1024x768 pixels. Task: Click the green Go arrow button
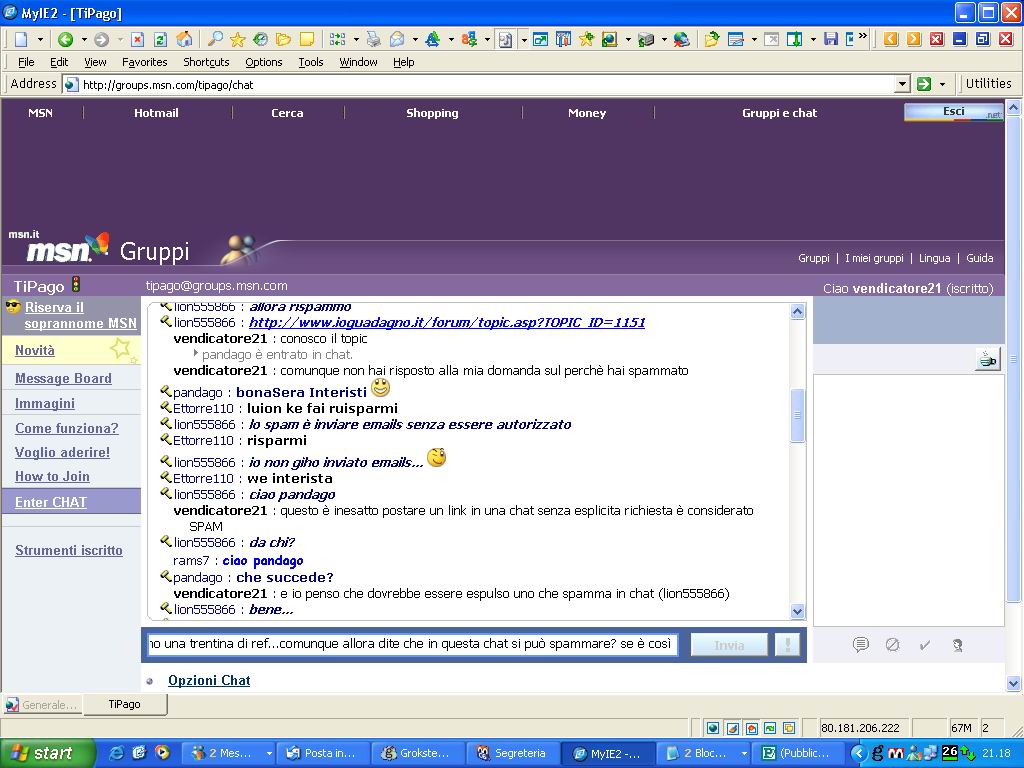click(x=923, y=84)
